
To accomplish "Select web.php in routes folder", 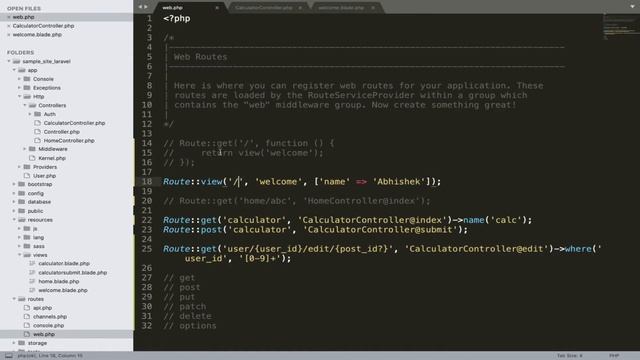I will [x=44, y=334].
